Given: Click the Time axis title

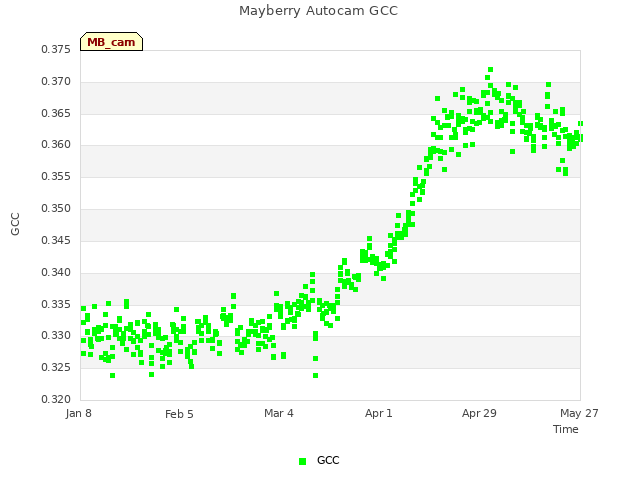Looking at the screenshot, I should coord(566,429).
